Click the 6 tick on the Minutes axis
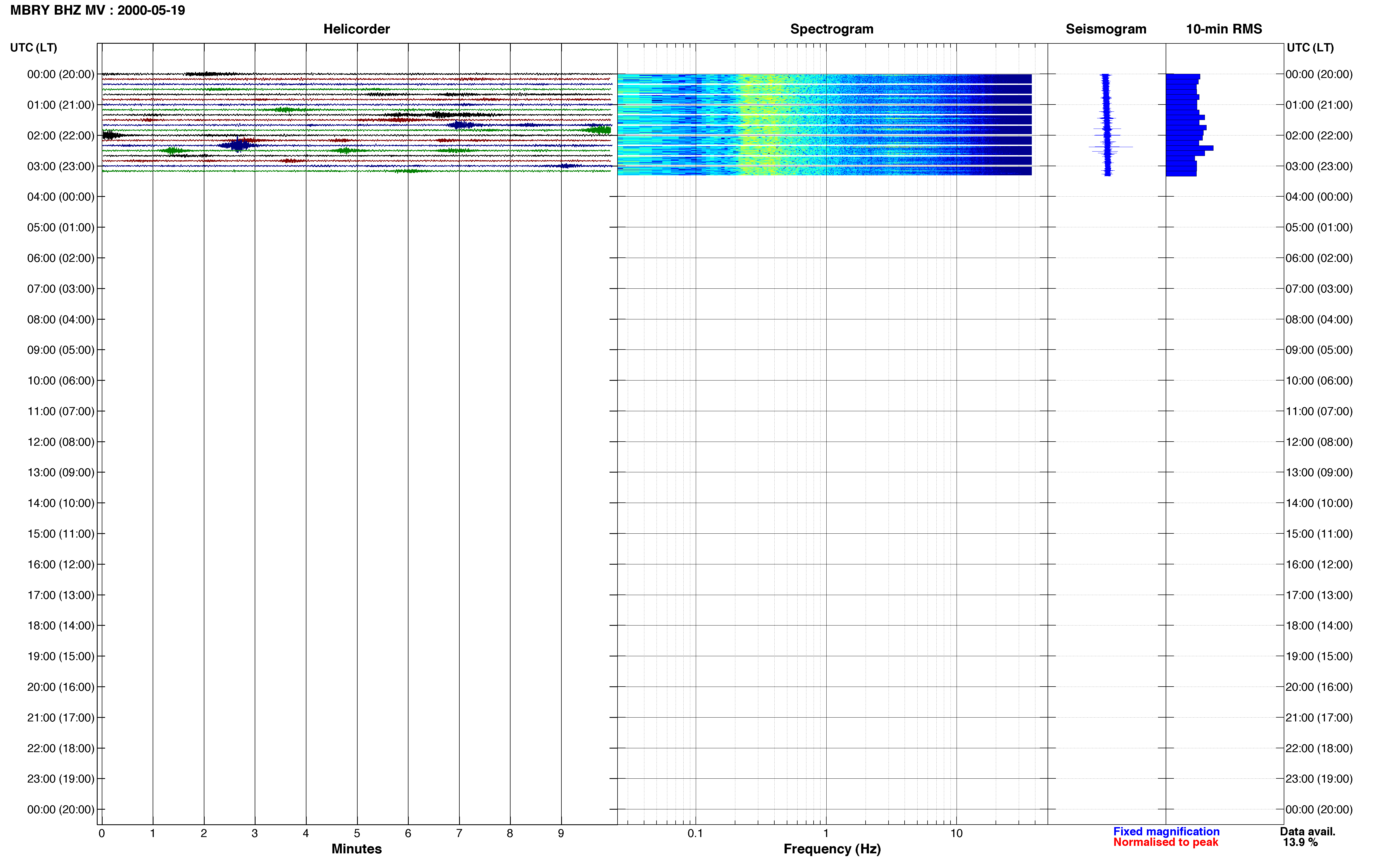This screenshot has width=1388, height=868. click(x=408, y=833)
